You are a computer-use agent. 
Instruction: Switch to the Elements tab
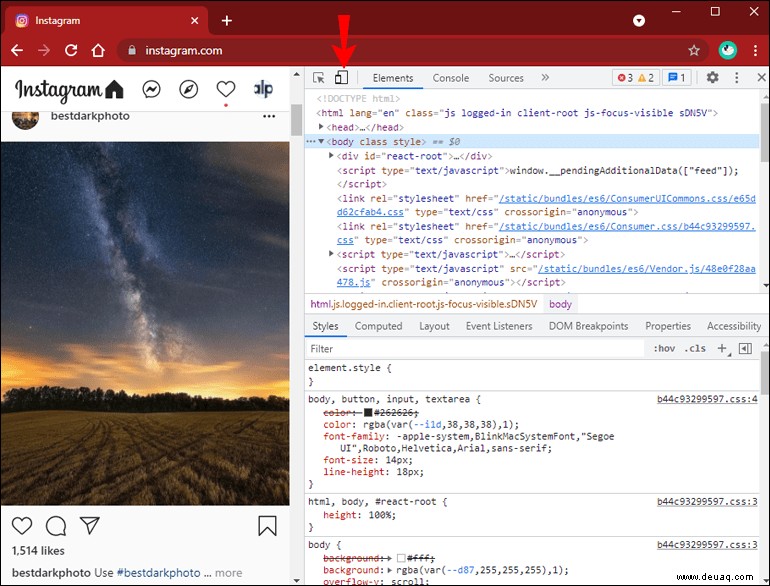pos(393,78)
